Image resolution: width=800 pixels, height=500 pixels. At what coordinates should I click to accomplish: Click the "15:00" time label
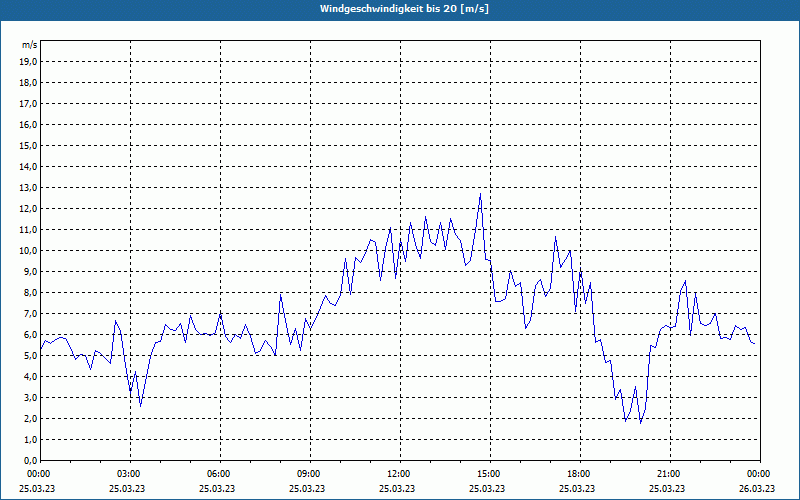(x=490, y=474)
